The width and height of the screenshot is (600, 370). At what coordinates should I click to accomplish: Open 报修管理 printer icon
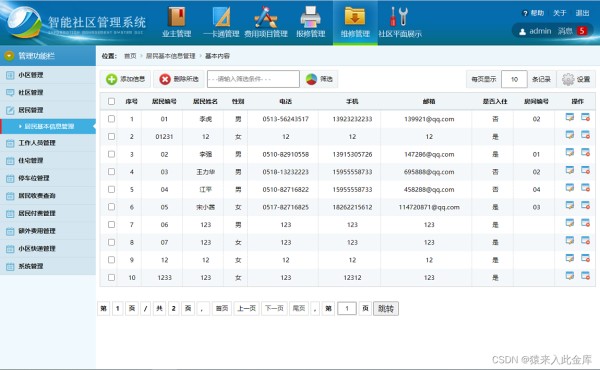point(310,18)
